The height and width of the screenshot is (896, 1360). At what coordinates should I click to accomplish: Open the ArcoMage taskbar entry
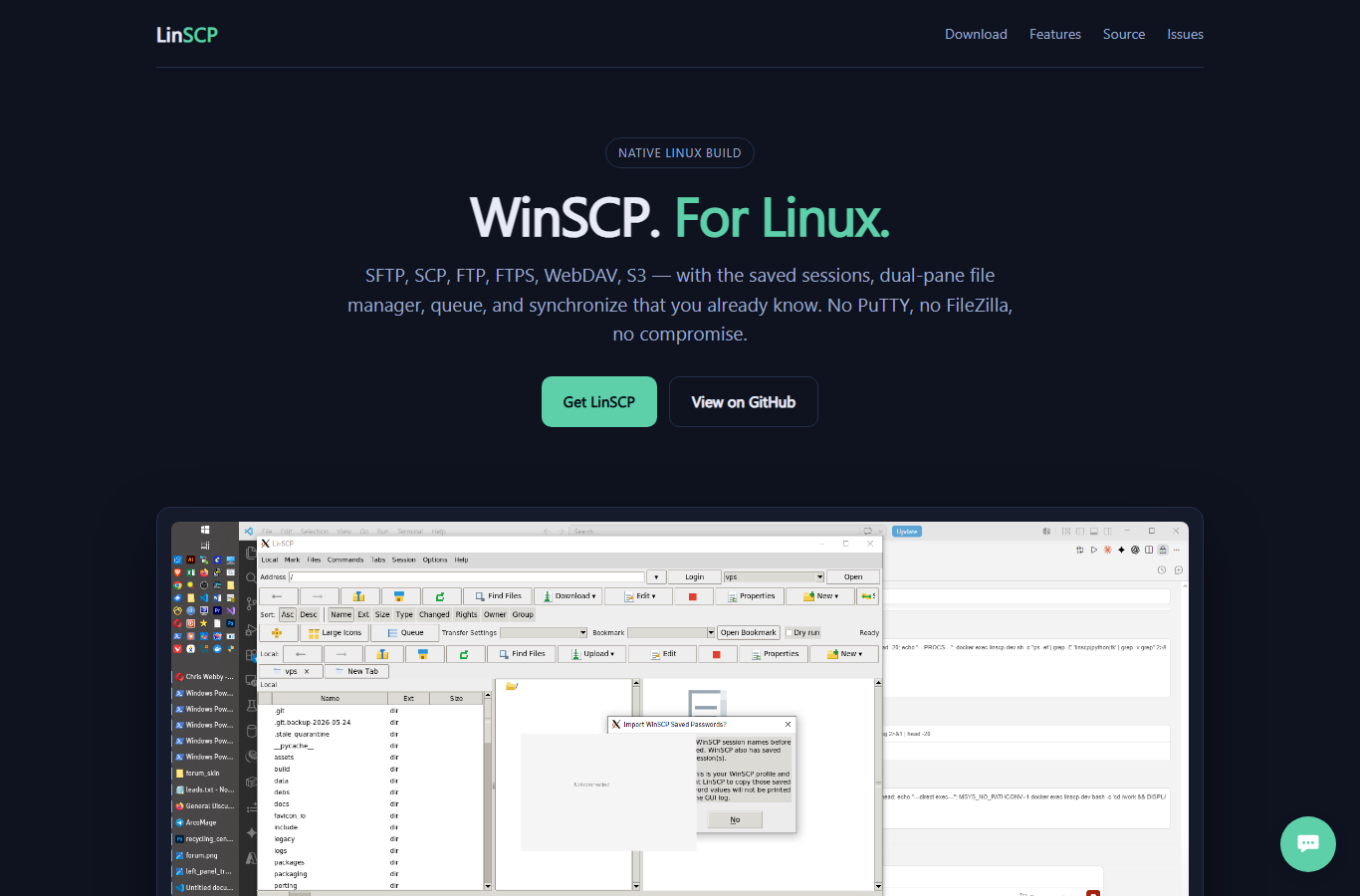pyautogui.click(x=205, y=822)
